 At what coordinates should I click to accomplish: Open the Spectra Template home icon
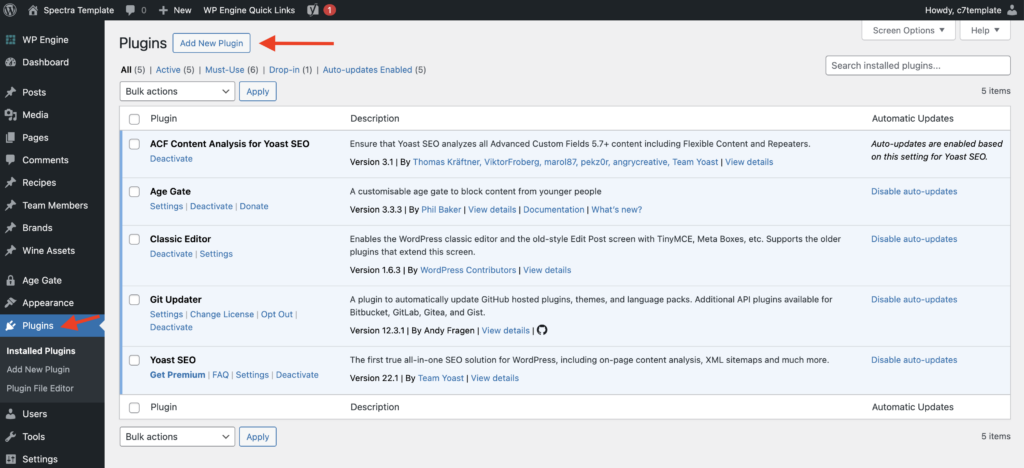click(33, 10)
